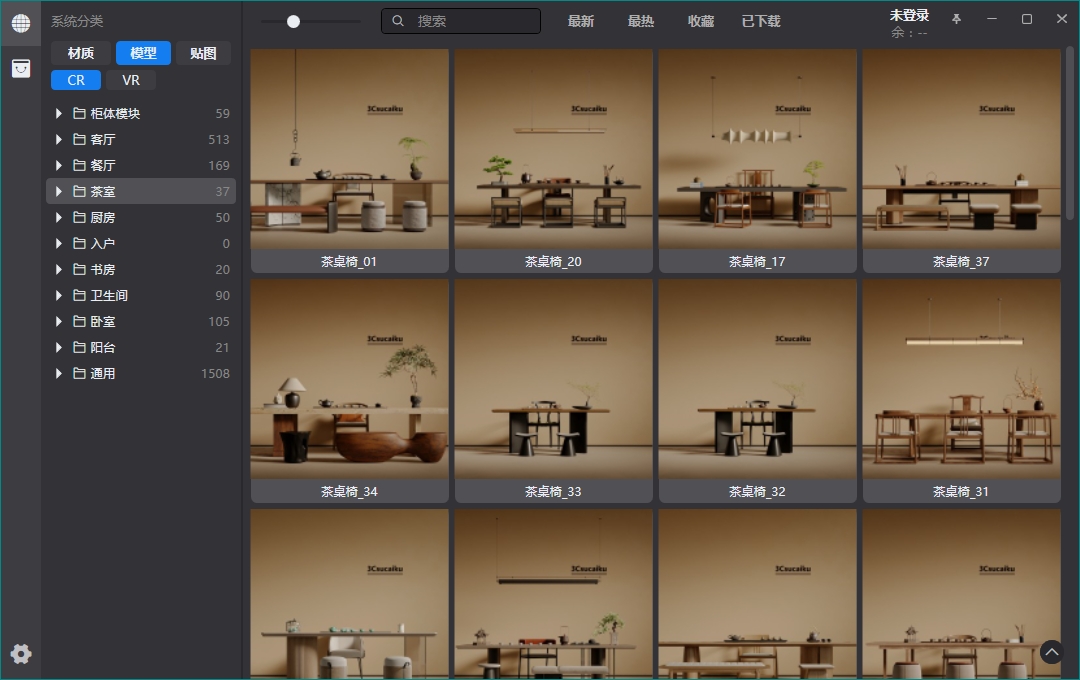Click the back-to-top arrow button
The image size is (1080, 680).
coord(1051,652)
